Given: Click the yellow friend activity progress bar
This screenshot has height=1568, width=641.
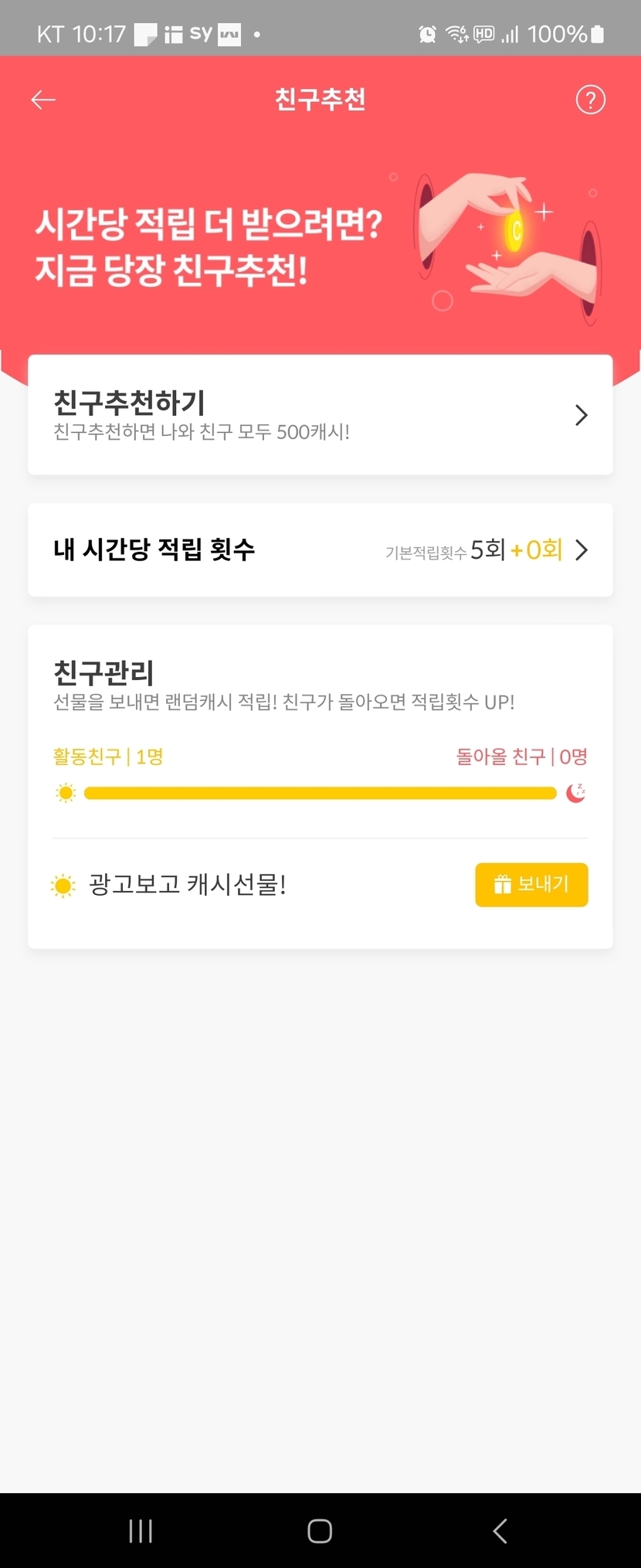Looking at the screenshot, I should pyautogui.click(x=320, y=793).
